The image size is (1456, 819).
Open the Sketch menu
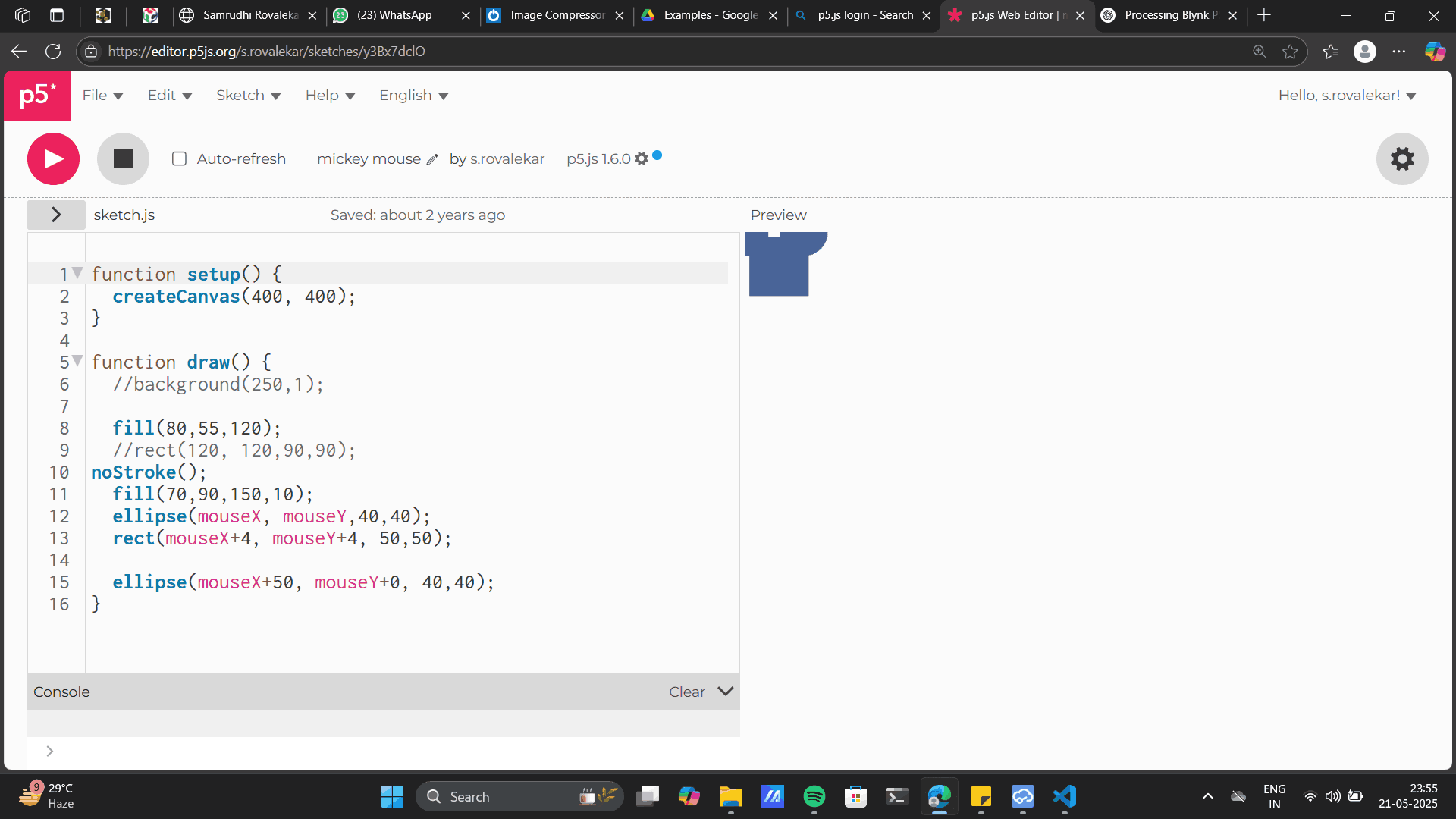tap(248, 96)
